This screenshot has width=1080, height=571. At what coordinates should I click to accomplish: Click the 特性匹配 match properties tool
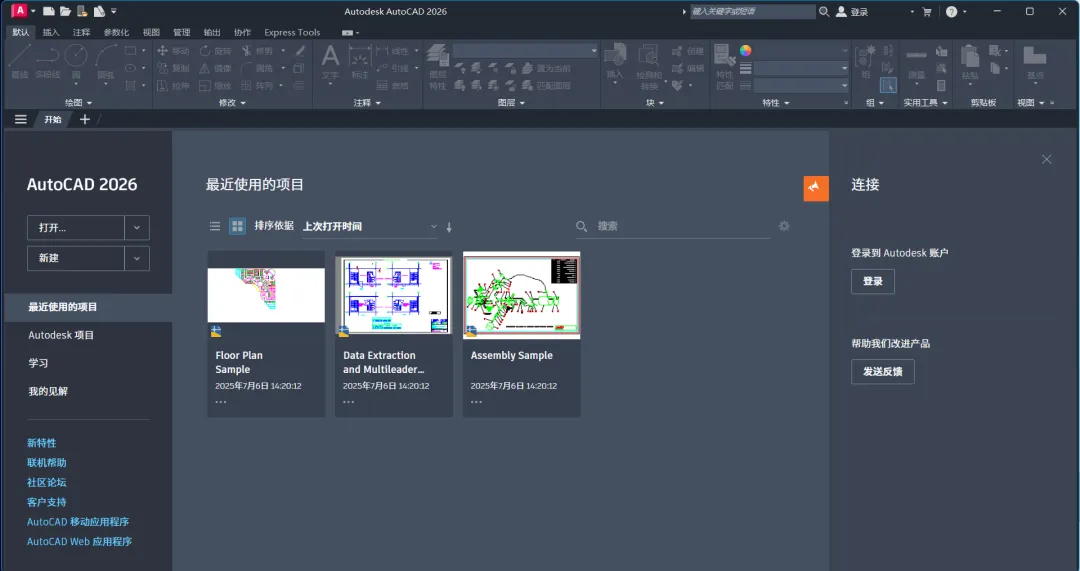724,67
